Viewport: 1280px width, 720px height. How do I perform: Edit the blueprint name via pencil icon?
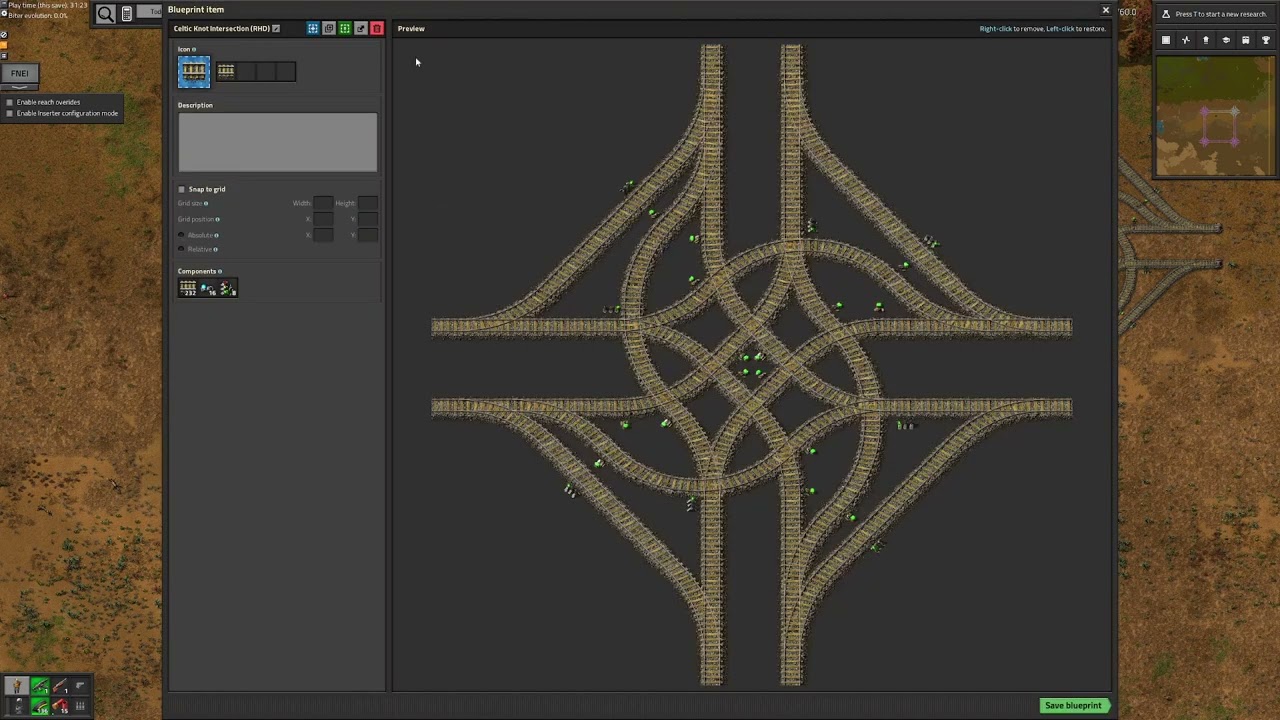(276, 28)
